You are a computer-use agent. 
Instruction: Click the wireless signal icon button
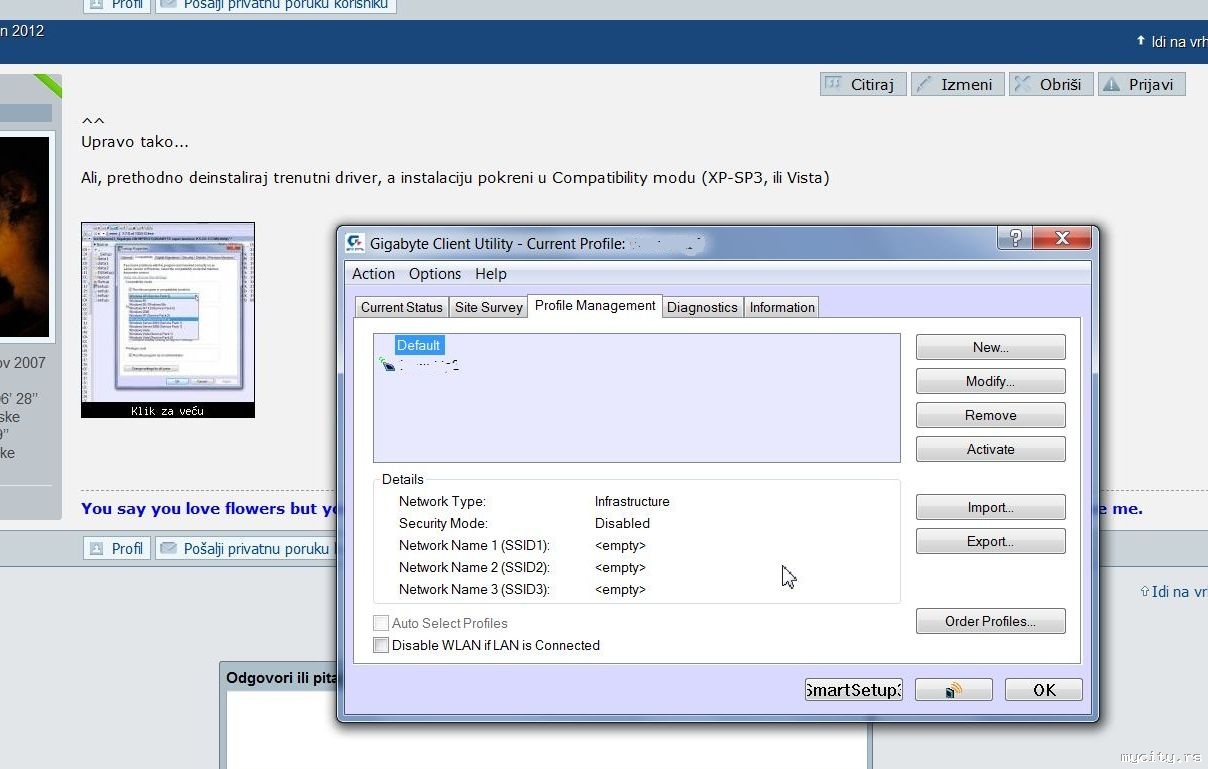(x=953, y=690)
